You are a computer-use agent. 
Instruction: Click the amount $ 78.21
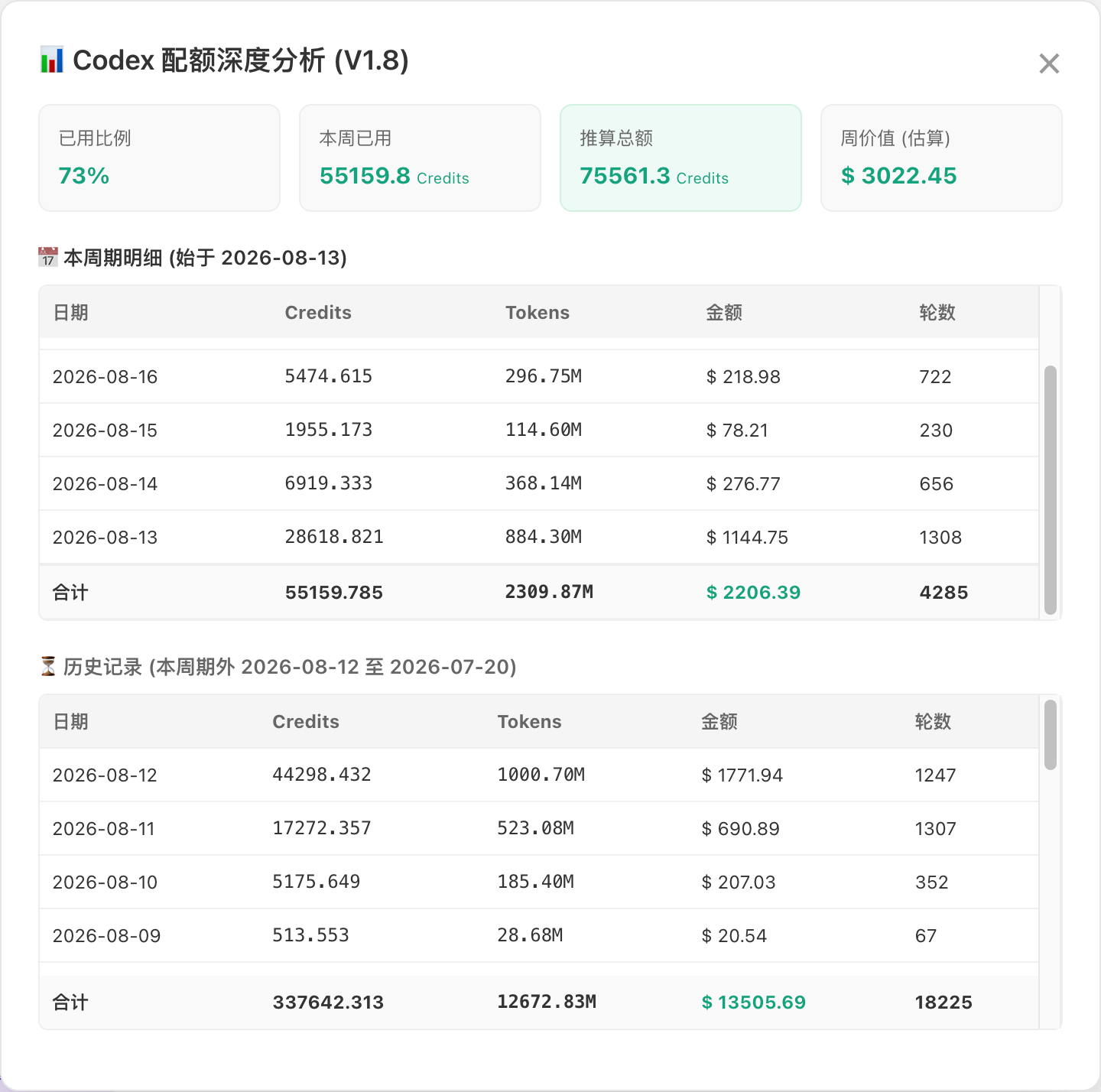(x=737, y=431)
